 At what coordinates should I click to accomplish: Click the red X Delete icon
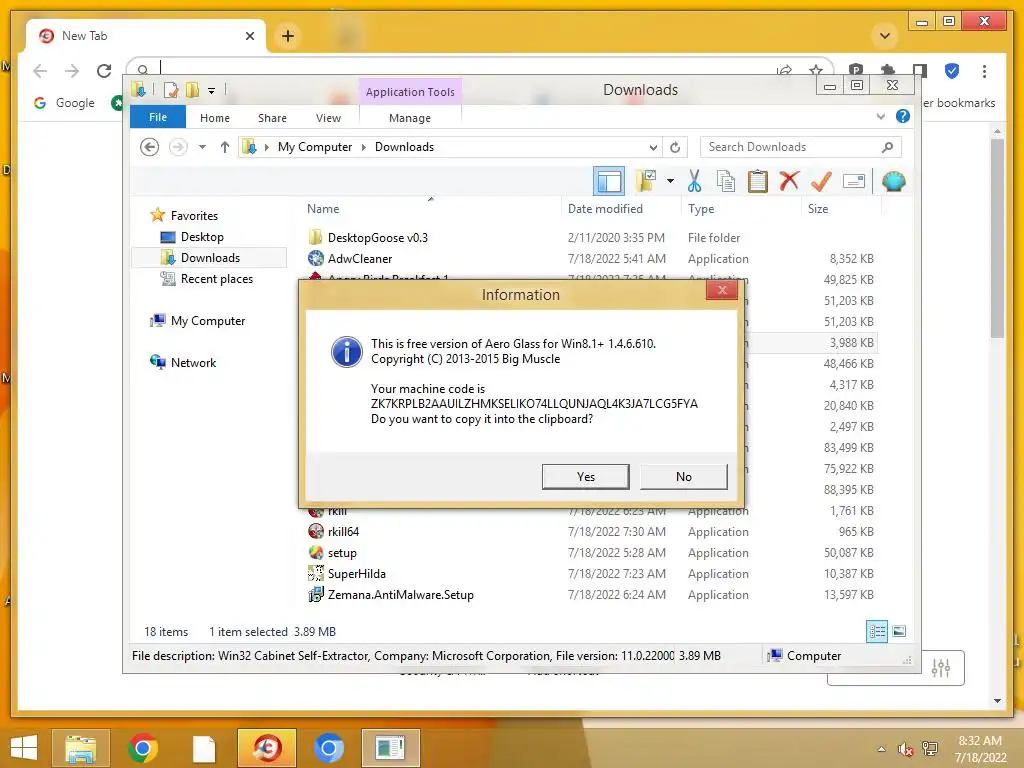[790, 181]
